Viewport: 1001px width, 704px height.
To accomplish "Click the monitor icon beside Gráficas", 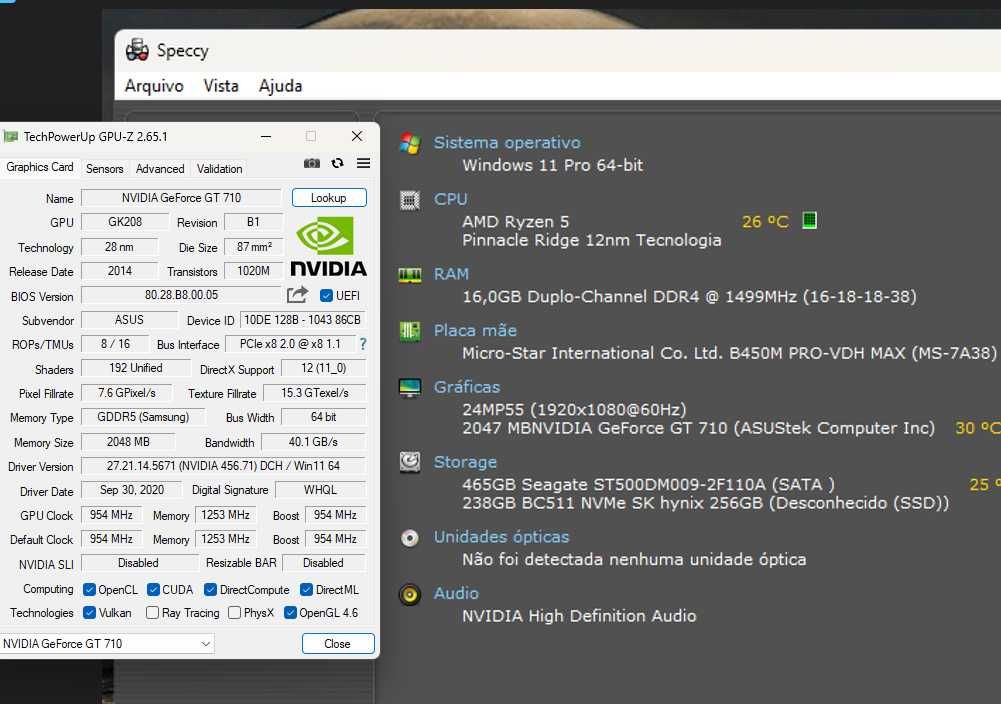I will tap(410, 387).
